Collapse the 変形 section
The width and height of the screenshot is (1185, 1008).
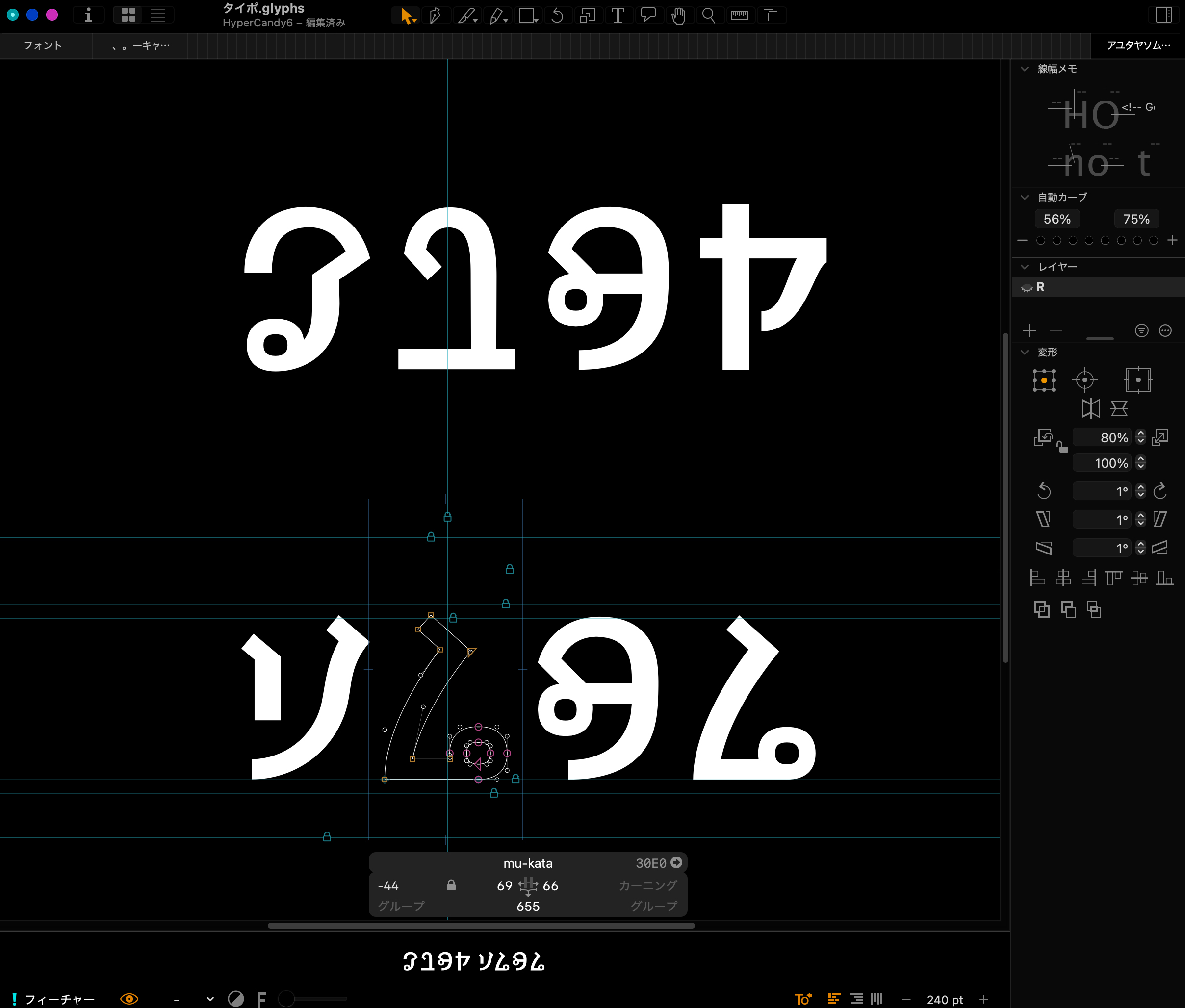(1025, 352)
